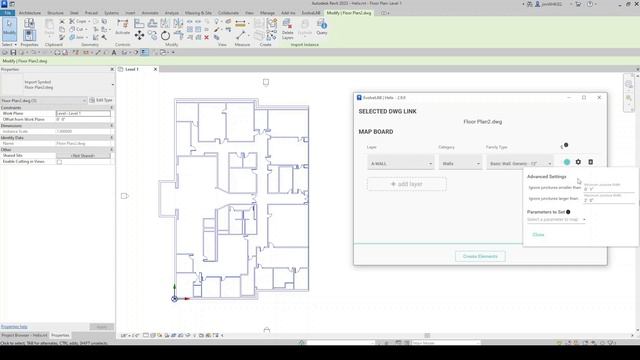Click the Properties help link
640x360 pixels.
point(14,327)
